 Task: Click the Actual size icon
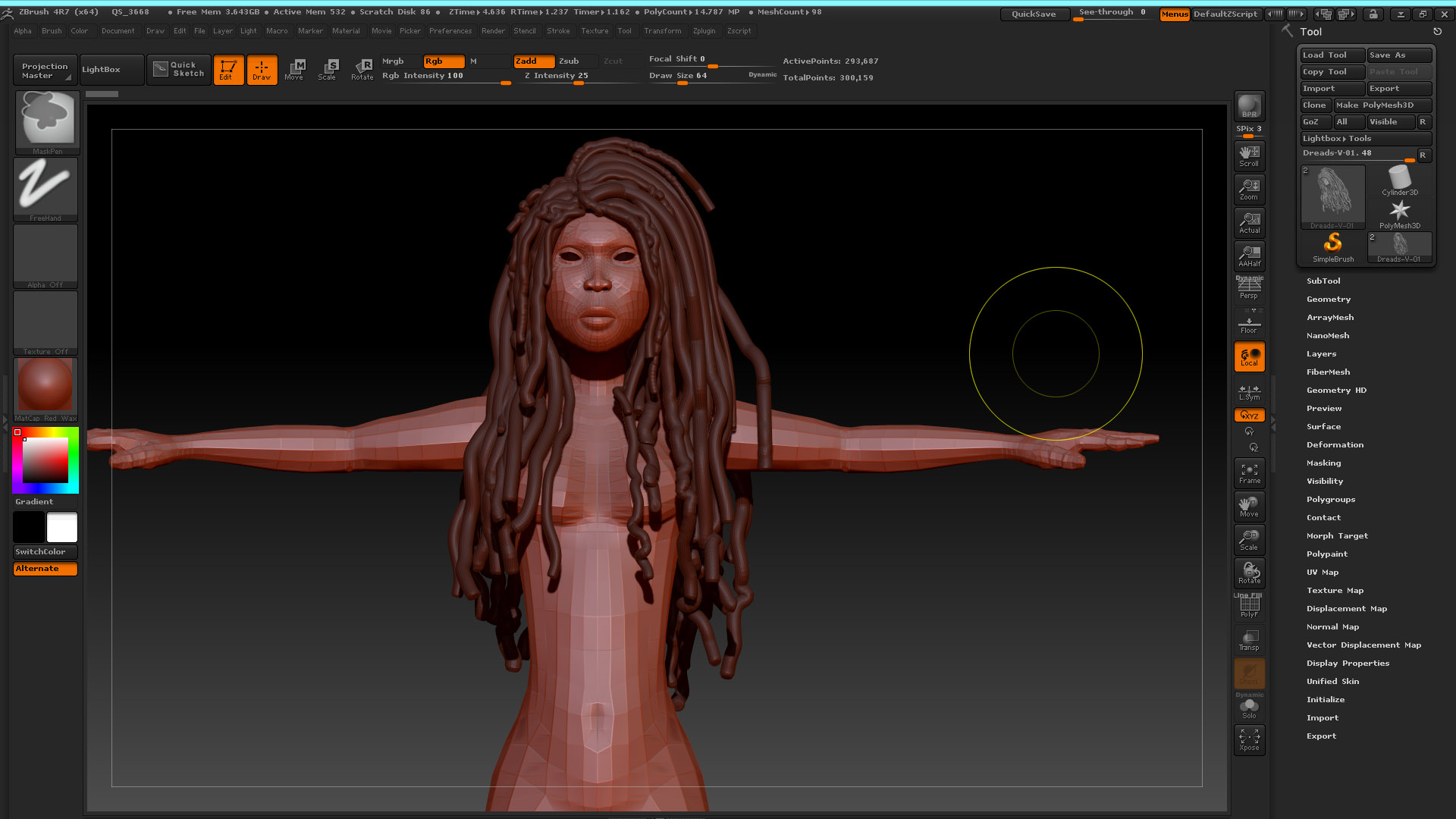(1249, 222)
